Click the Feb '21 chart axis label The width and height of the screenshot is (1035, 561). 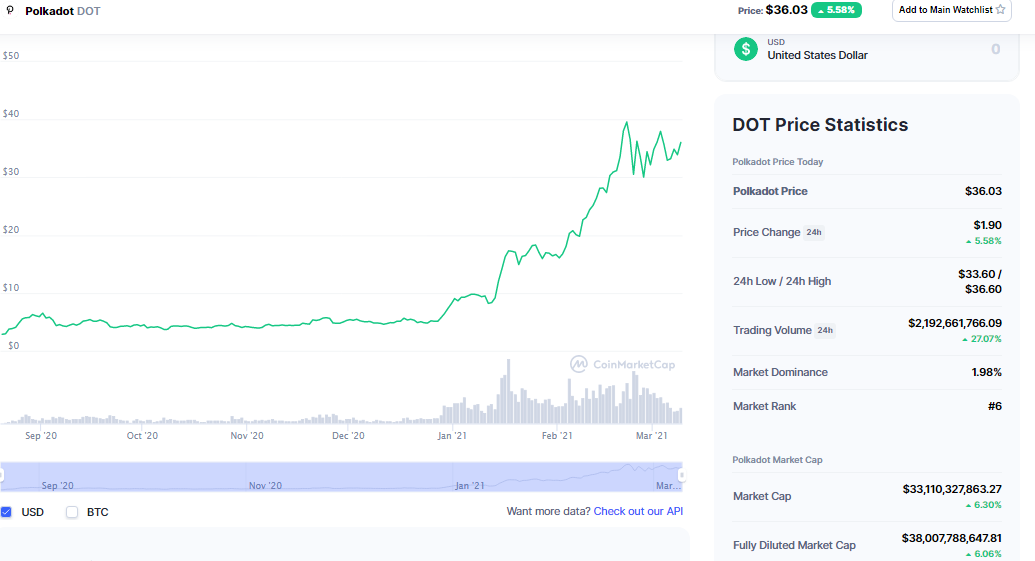click(557, 436)
